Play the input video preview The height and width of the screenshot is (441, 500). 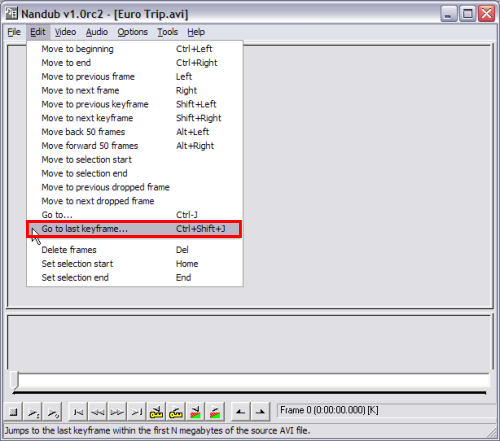tap(33, 412)
